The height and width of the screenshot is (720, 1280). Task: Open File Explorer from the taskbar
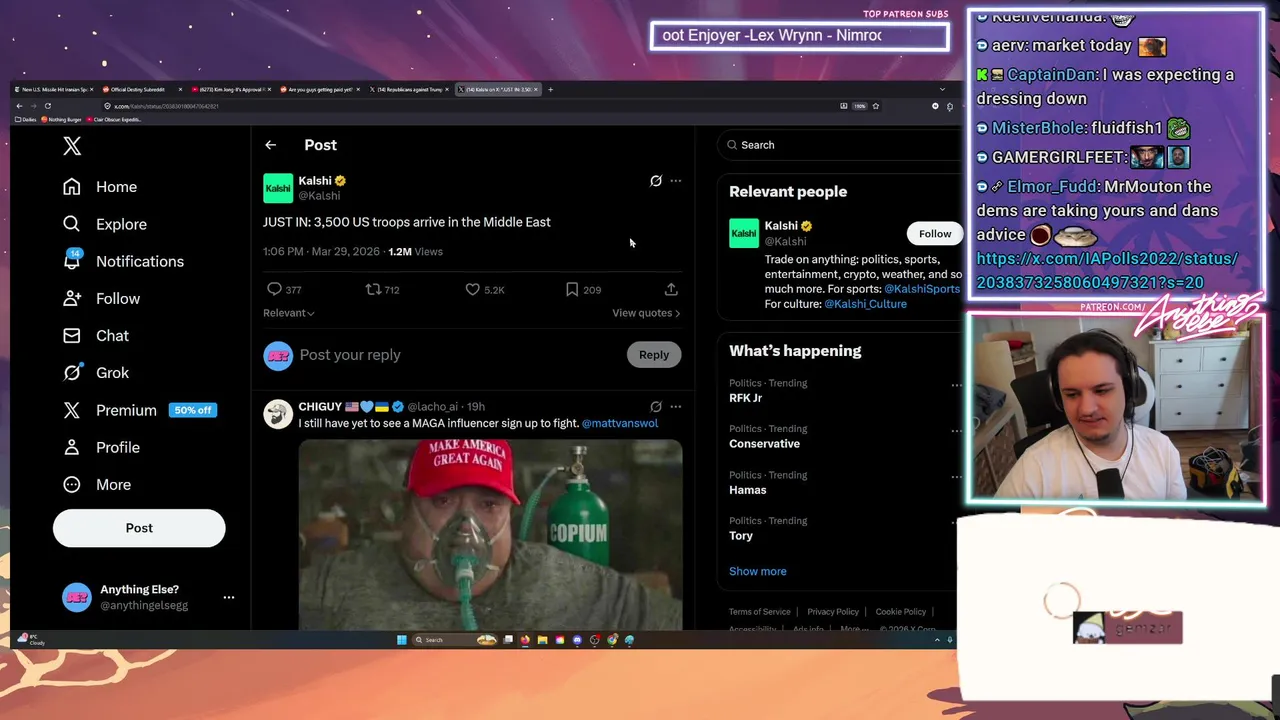[542, 640]
